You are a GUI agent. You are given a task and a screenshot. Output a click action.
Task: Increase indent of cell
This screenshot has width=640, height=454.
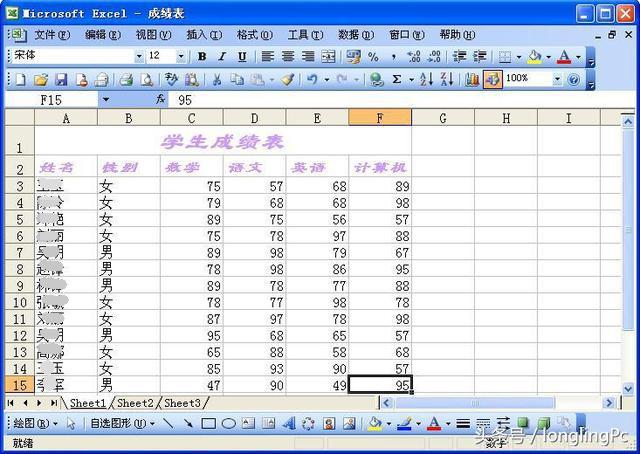tap(480, 56)
